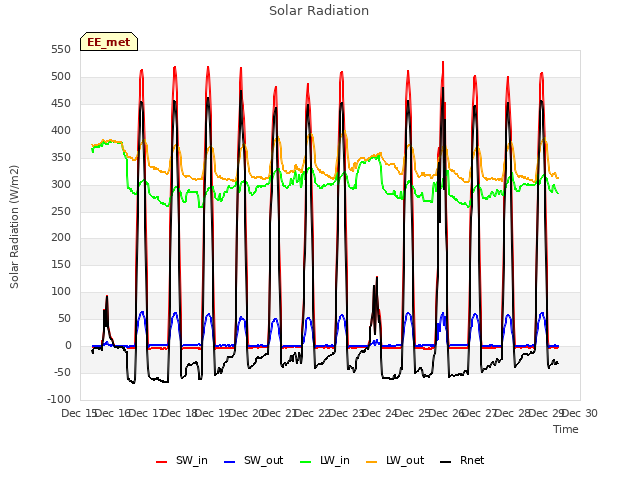Screen dimensions: 640x480
Task: Click the Dec 30 x-axis date label
Action: (580, 413)
